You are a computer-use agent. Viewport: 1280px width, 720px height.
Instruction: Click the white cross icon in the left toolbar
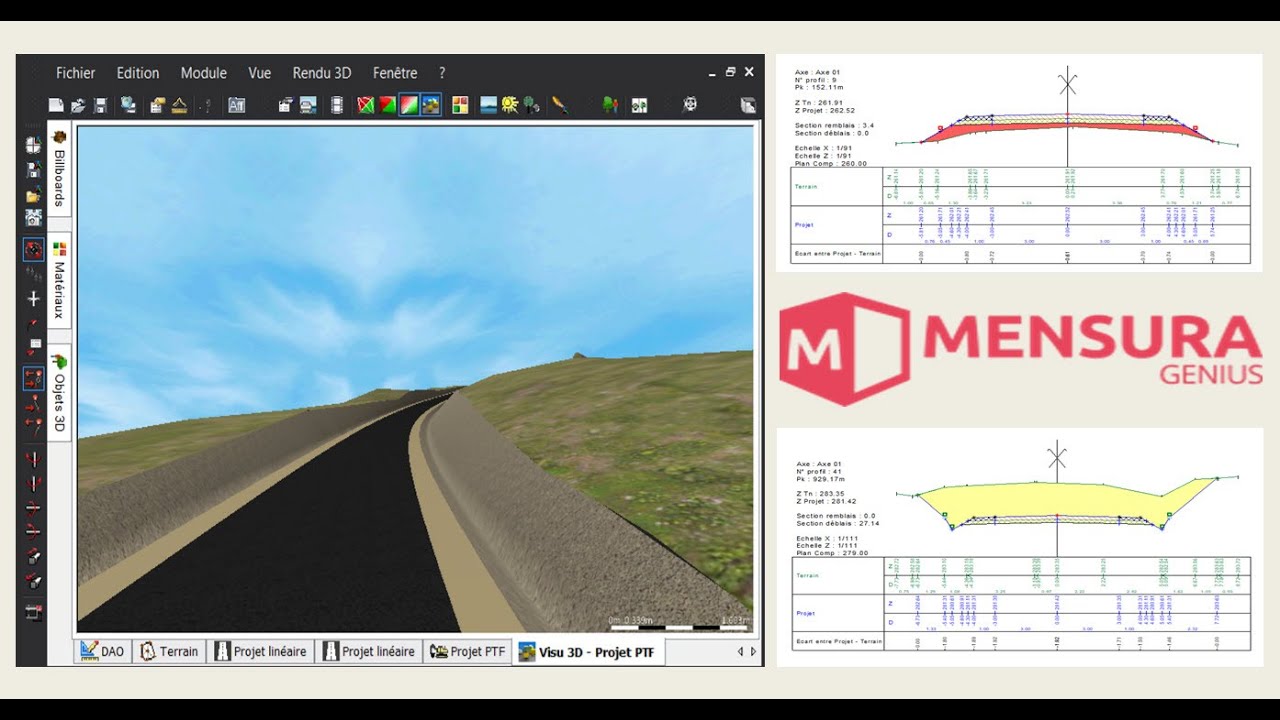(33, 299)
